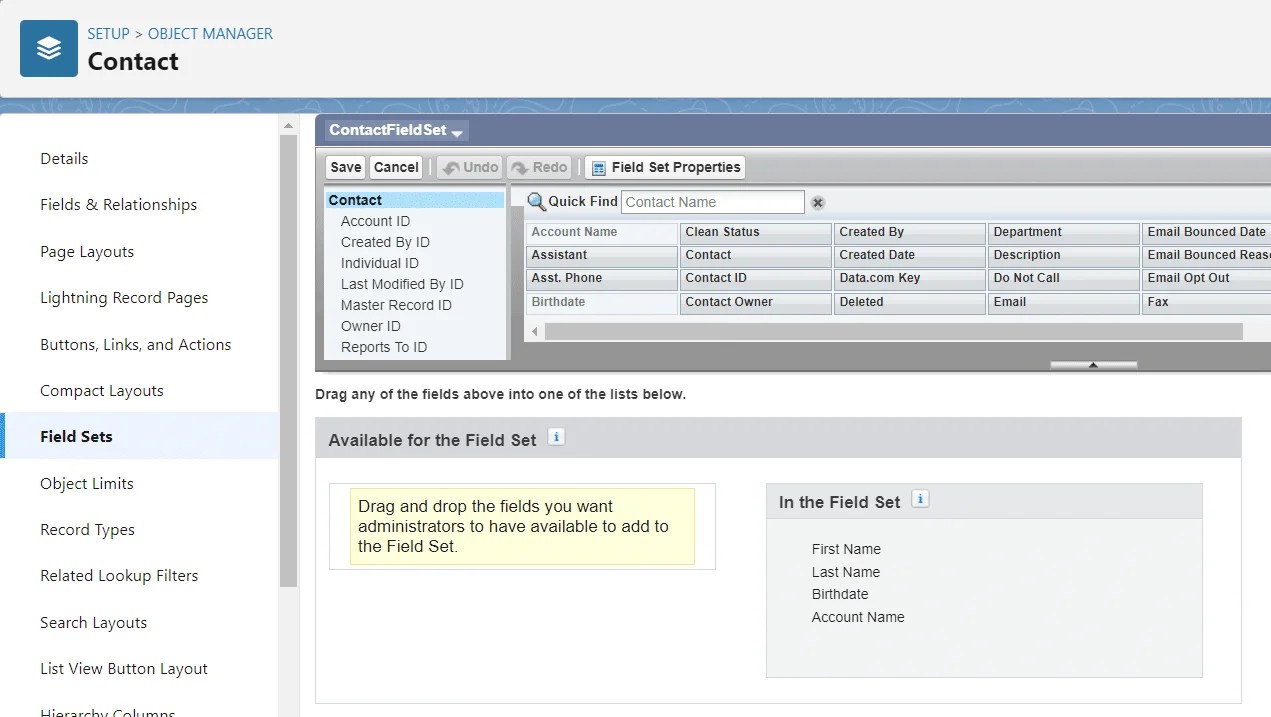Collapse the field palette with the drag handle

(x=1093, y=364)
